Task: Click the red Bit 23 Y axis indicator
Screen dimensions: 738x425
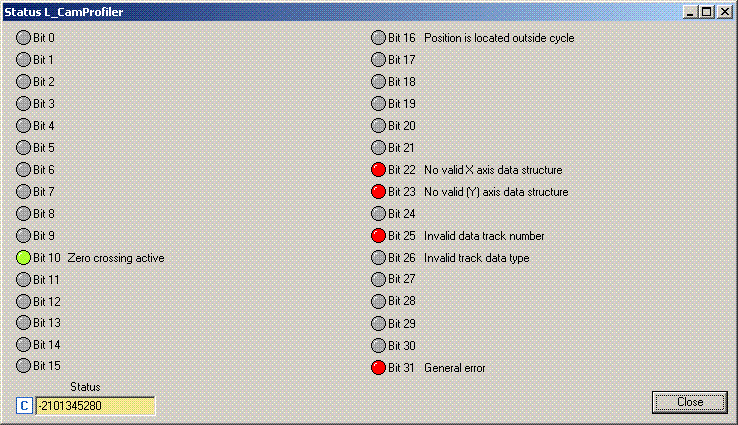Action: pos(379,192)
